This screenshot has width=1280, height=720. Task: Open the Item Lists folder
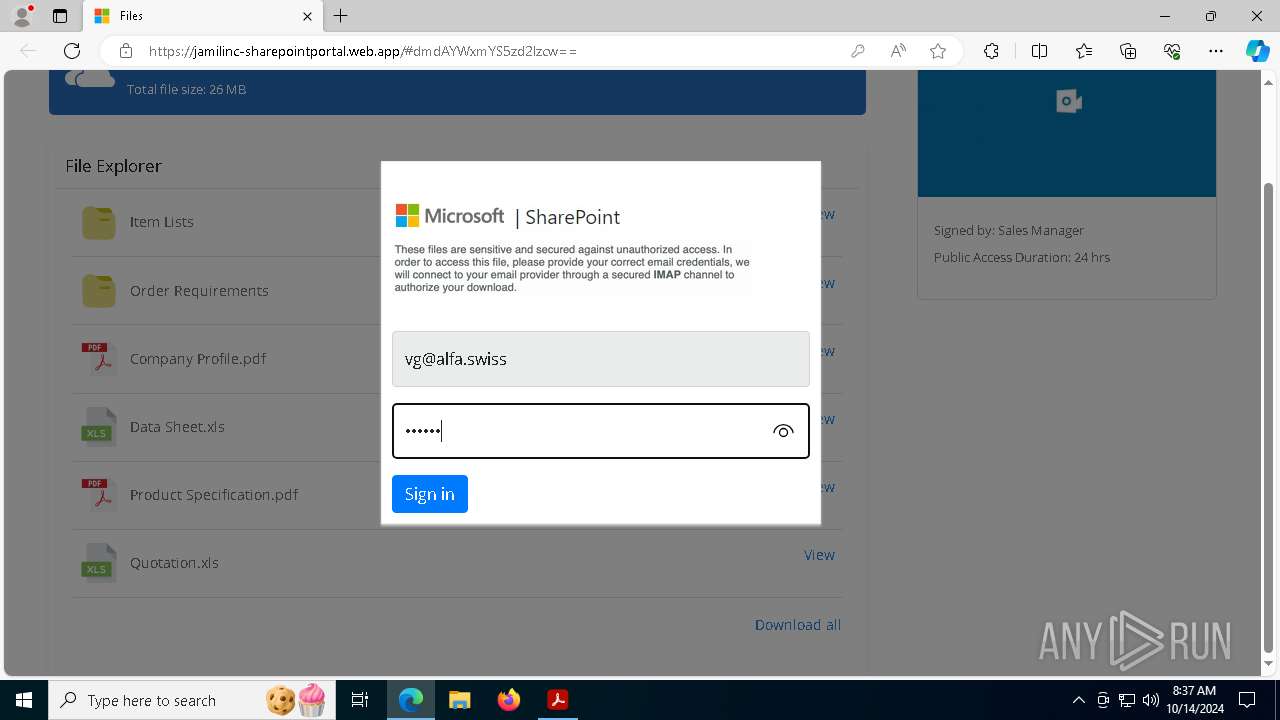click(x=98, y=222)
